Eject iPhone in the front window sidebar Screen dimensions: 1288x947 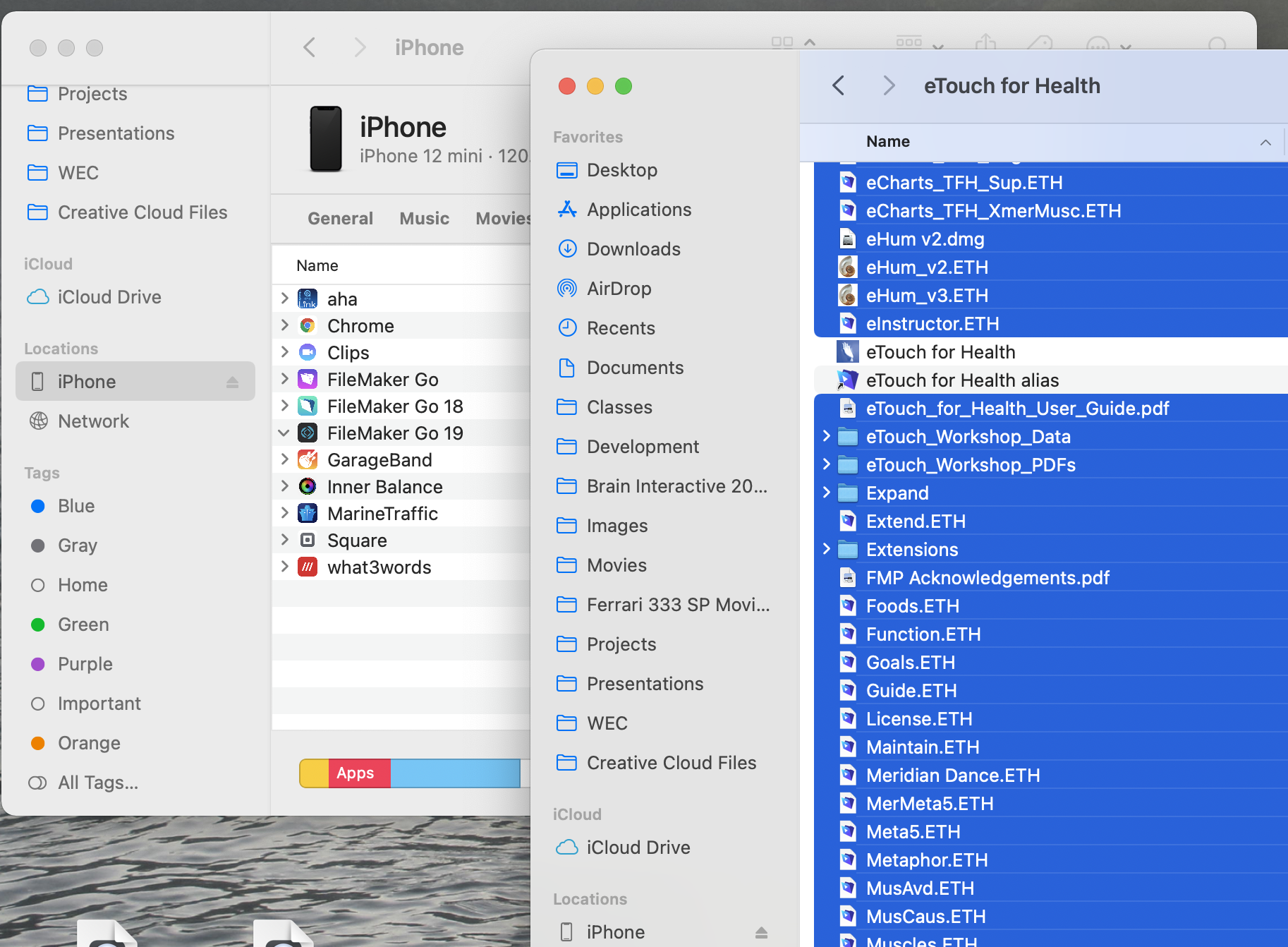[x=761, y=932]
